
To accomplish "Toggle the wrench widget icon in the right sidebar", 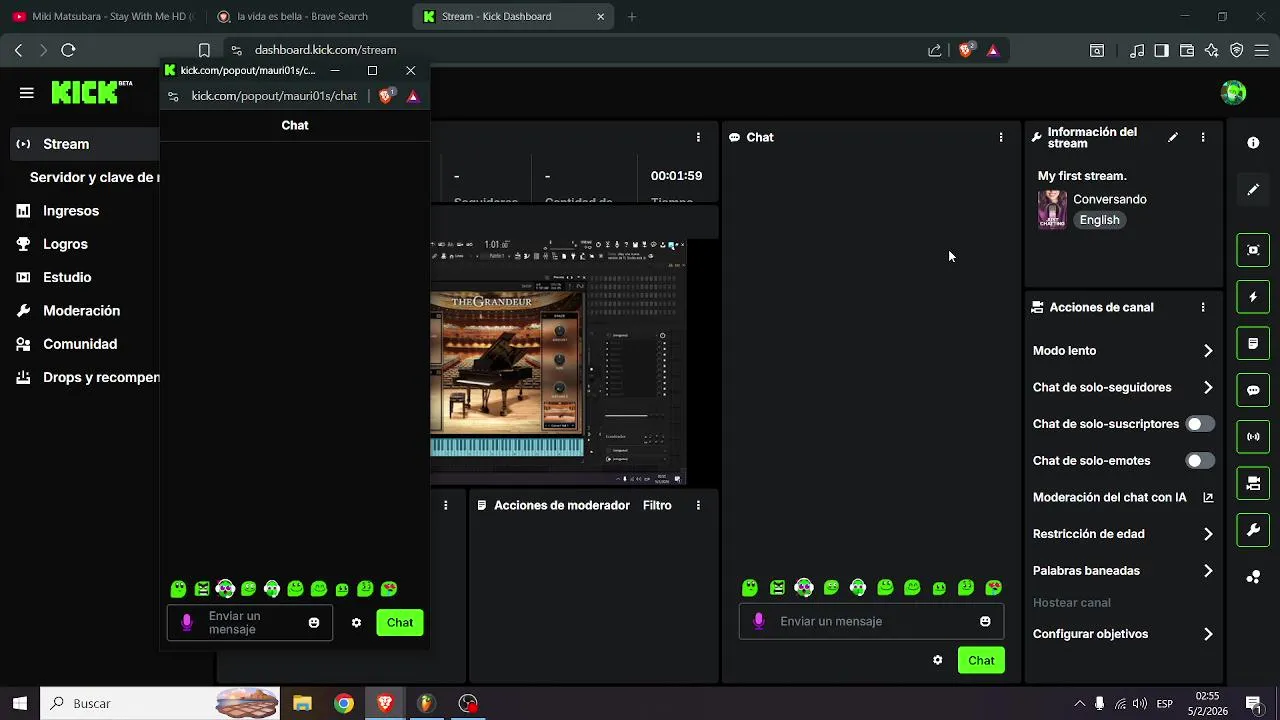I will (1253, 530).
